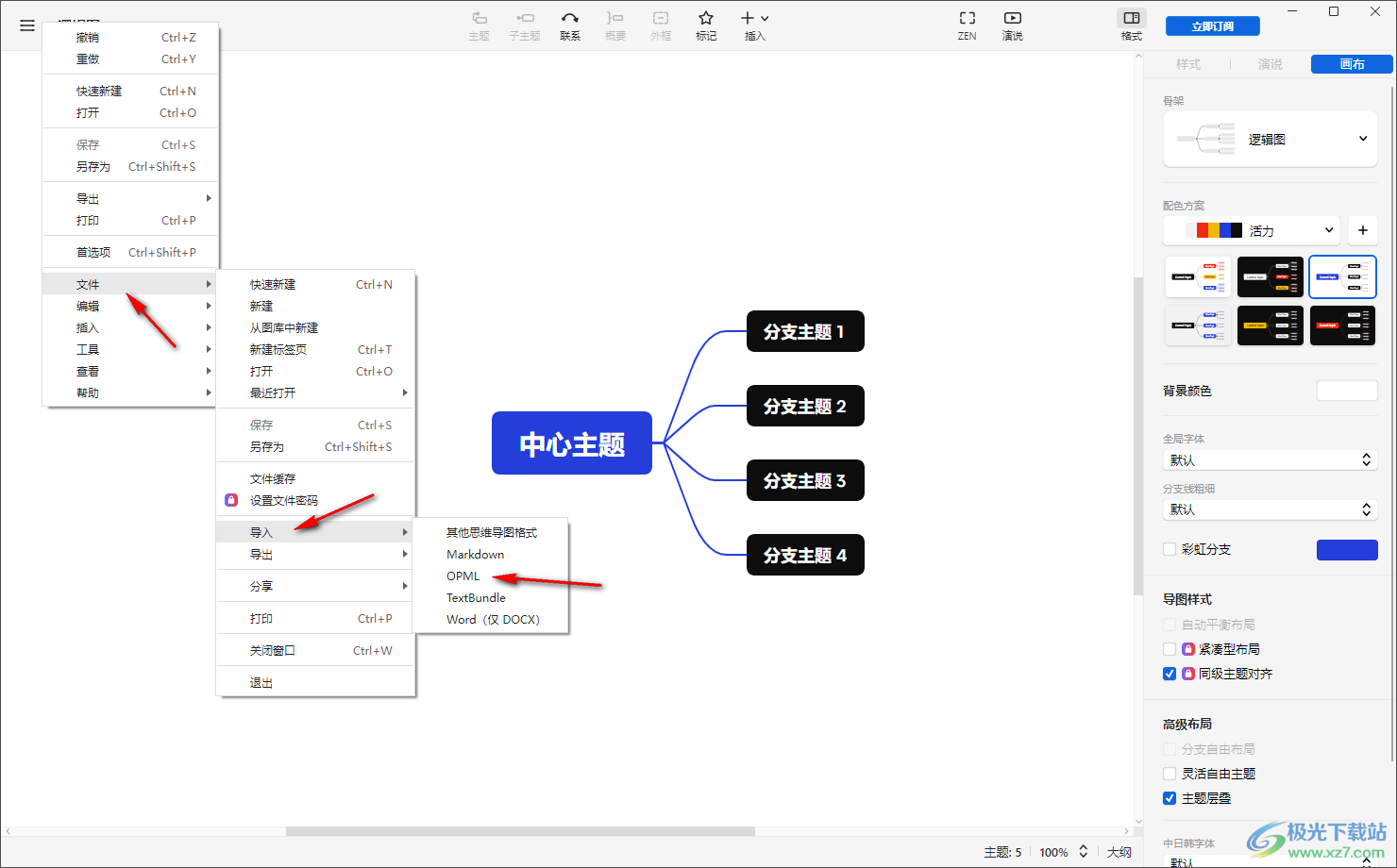This screenshot has width=1397, height=868.
Task: Expand 导出 submenu in file menu
Action: pos(316,554)
